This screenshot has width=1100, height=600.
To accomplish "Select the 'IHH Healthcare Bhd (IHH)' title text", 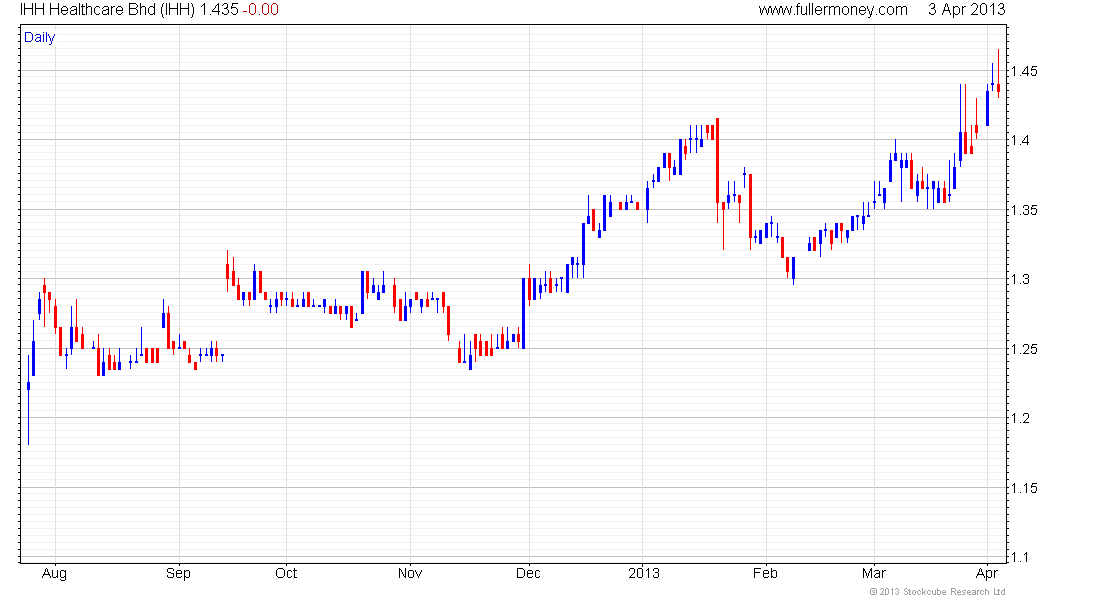I will 108,10.
